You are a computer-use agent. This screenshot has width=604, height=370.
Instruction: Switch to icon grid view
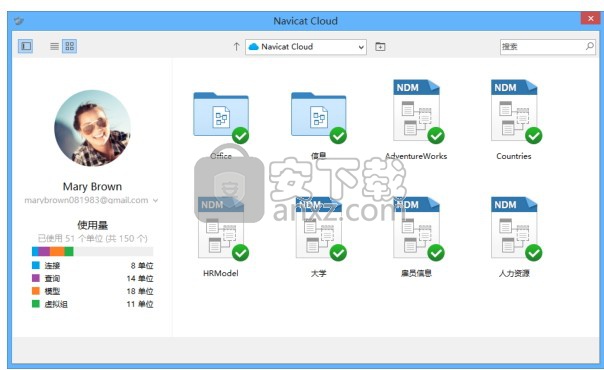pos(70,46)
